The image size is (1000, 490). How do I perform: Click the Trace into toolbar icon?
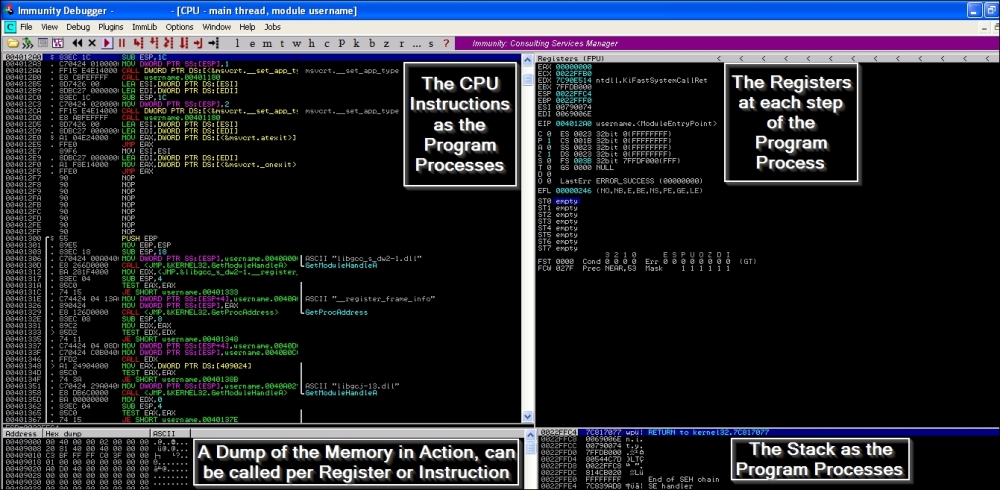tap(168, 43)
